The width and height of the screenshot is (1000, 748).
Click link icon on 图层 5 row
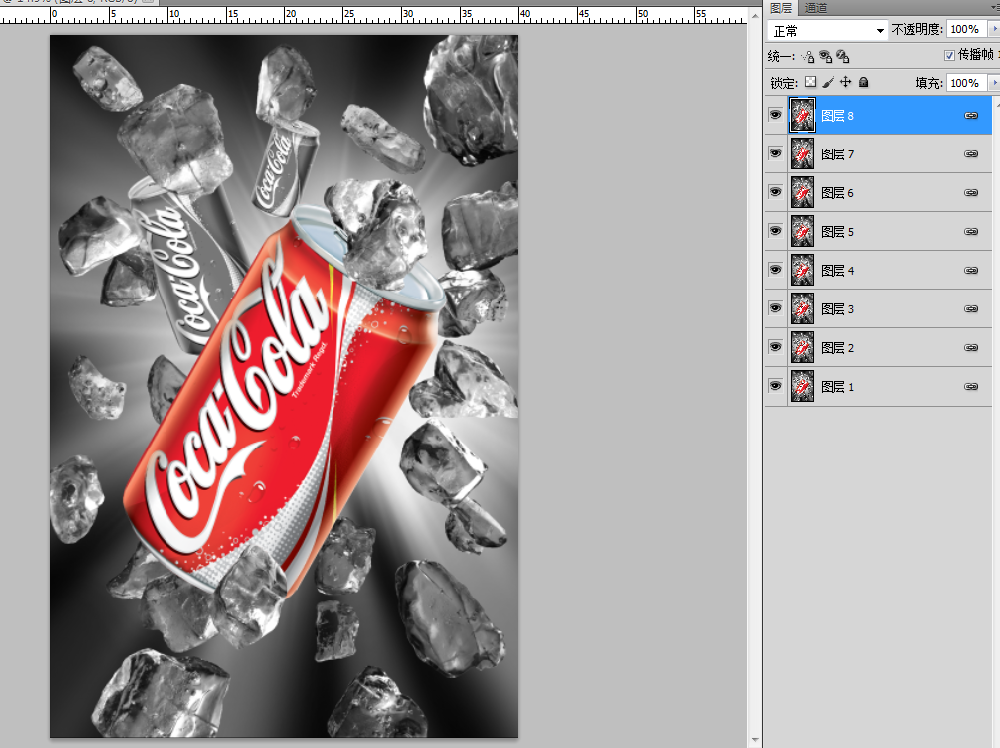pyautogui.click(x=971, y=231)
